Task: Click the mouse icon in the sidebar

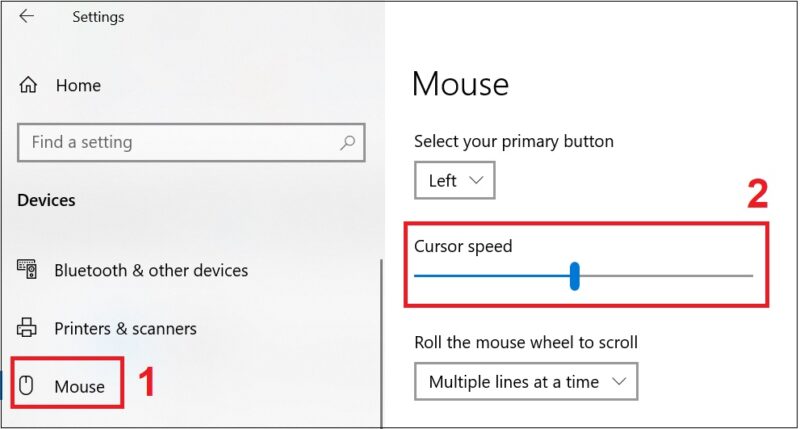Action: tap(27, 386)
